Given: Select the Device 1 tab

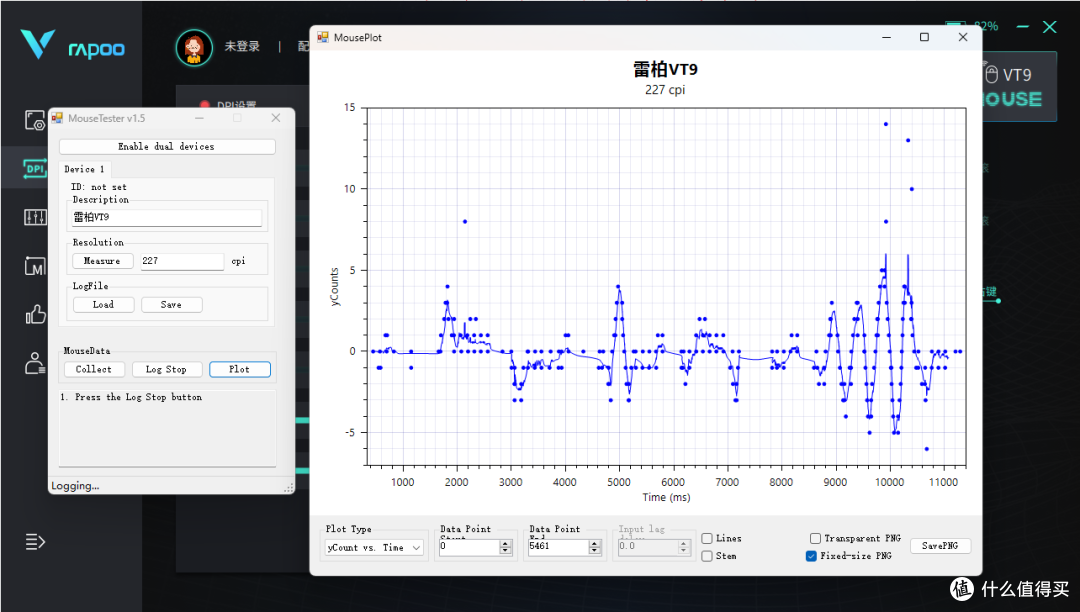Looking at the screenshot, I should pyautogui.click(x=84, y=169).
